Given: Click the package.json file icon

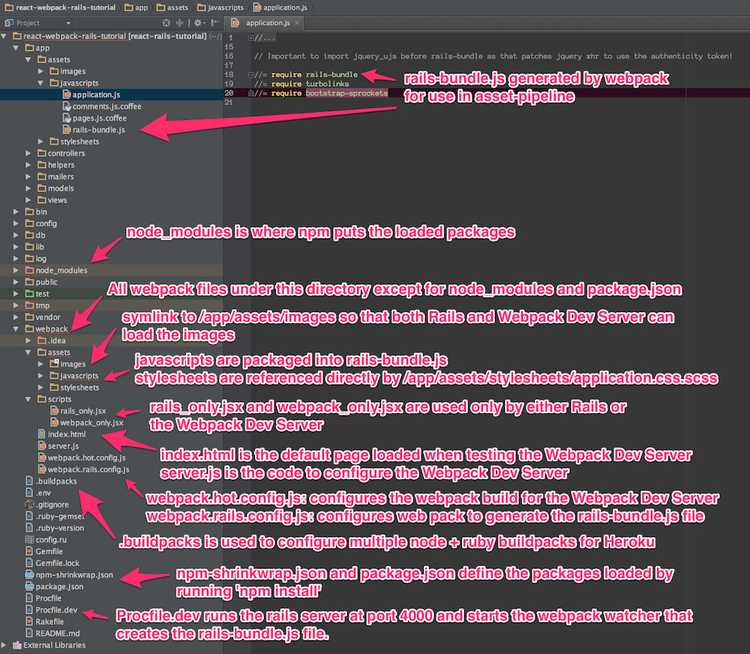Looking at the screenshot, I should tap(27, 587).
